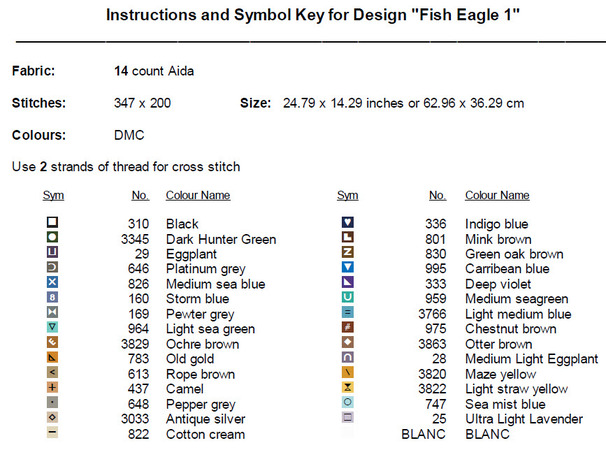Click the Sea mist blue symbol
Image resolution: width=606 pixels, height=450 pixels.
pyautogui.click(x=348, y=403)
